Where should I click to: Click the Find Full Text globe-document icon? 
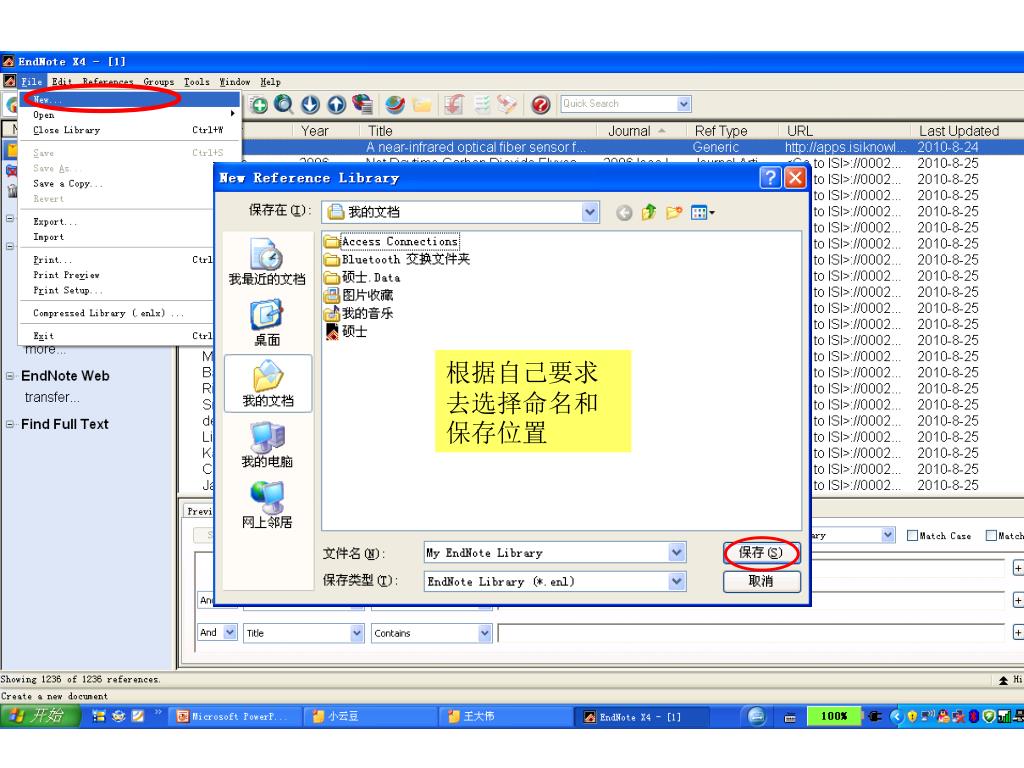coord(362,104)
